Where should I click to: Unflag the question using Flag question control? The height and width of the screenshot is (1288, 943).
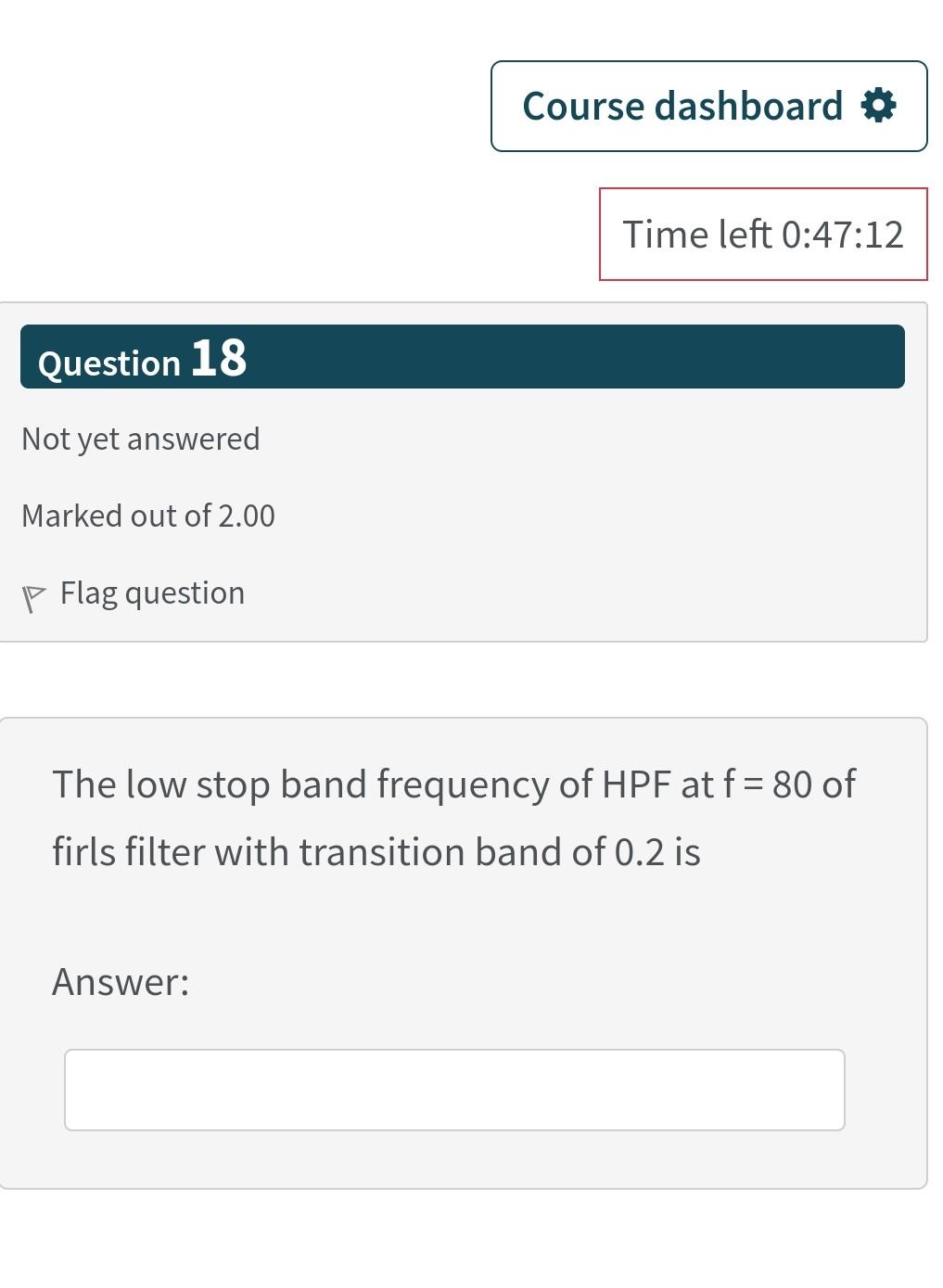(x=152, y=592)
